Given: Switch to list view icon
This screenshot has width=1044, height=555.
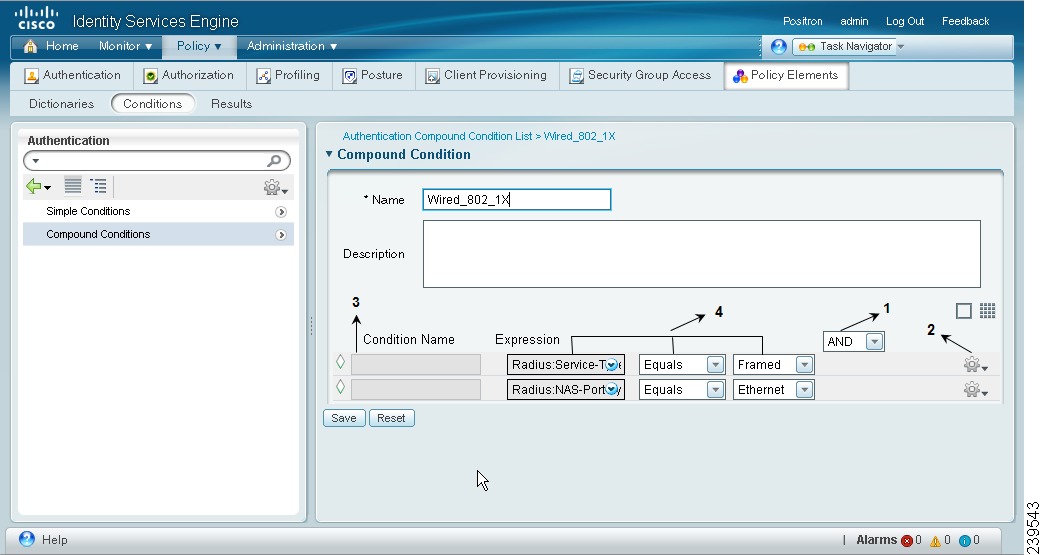Looking at the screenshot, I should 73,186.
